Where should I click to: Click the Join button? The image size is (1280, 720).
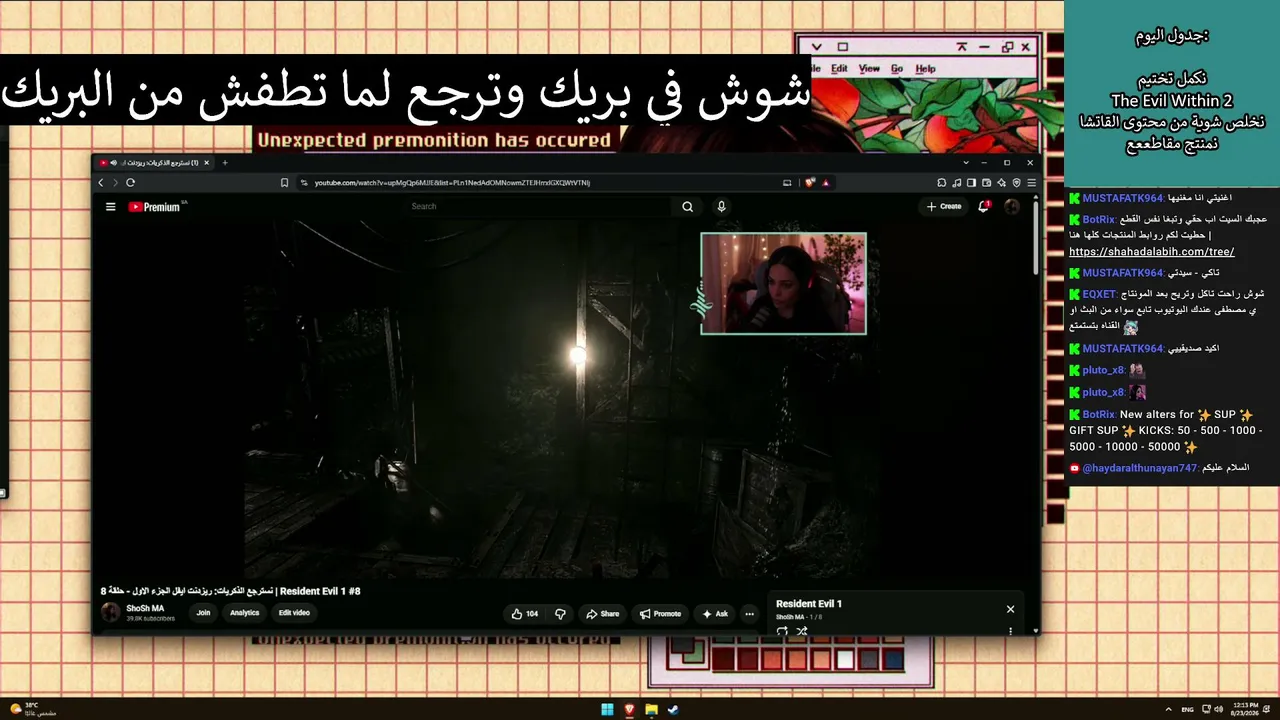tap(203, 613)
